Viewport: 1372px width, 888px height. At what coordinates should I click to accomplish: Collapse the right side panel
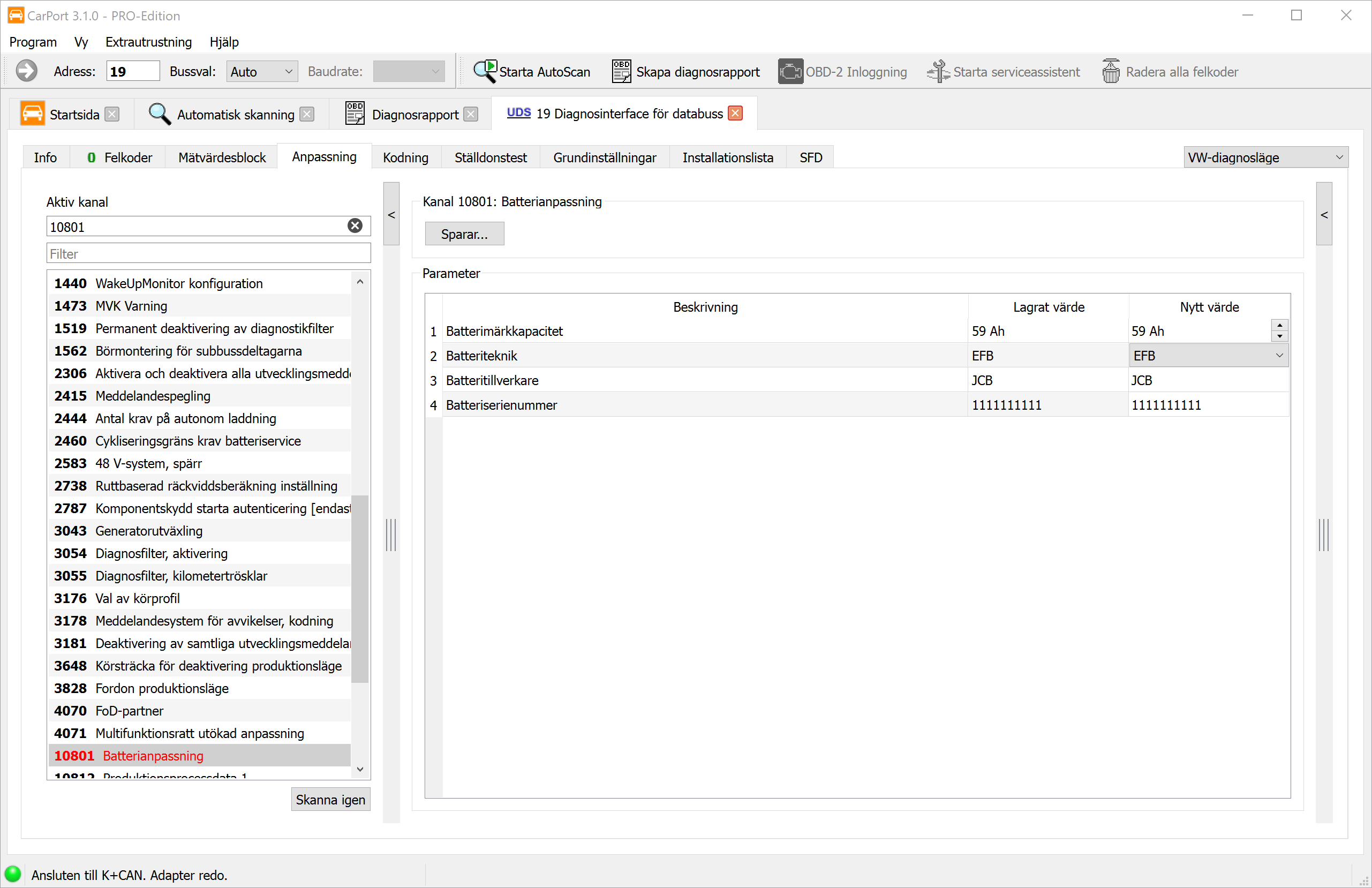click(1324, 215)
